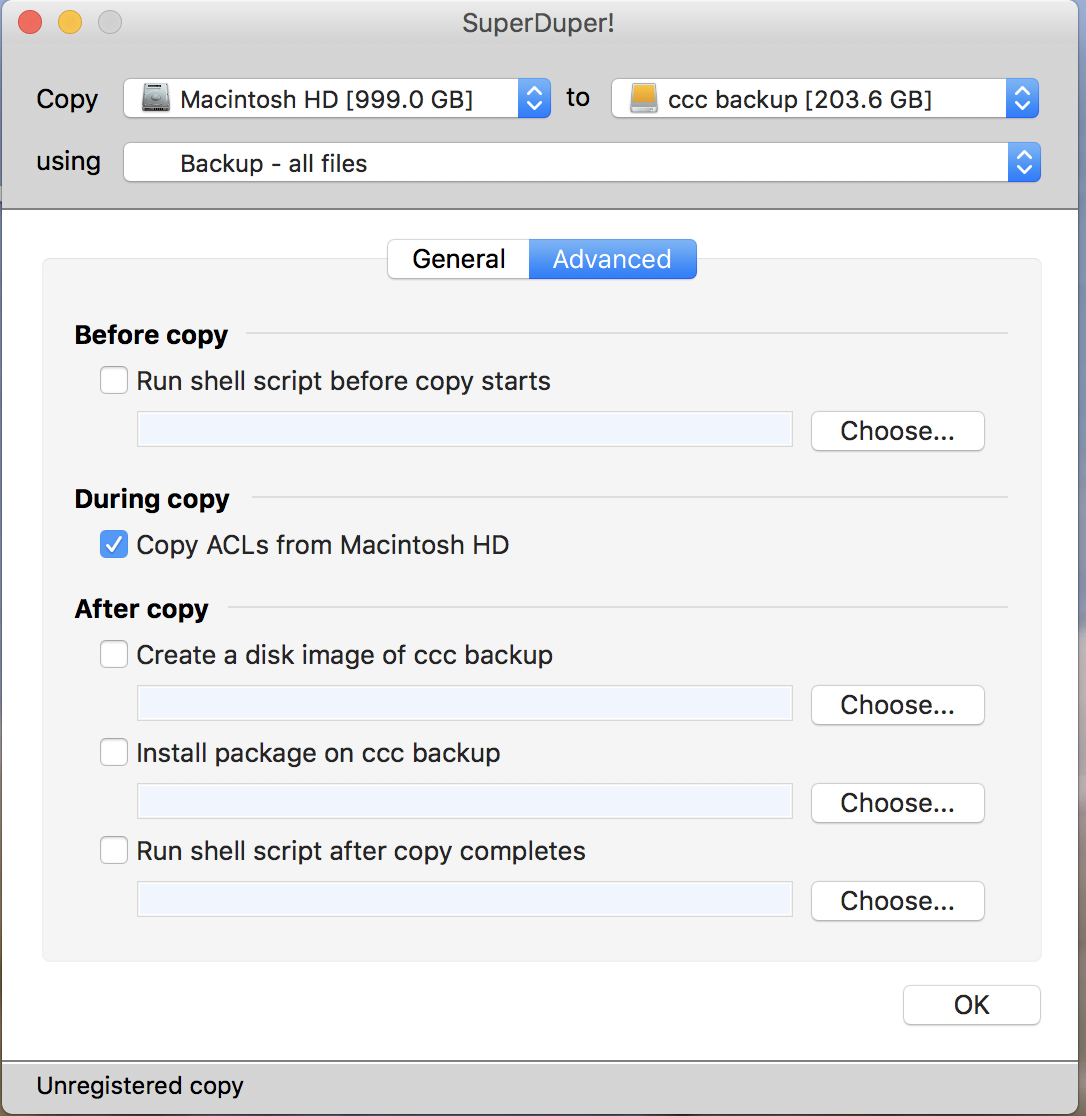Click the disk image path field
Image resolution: width=1086 pixels, height=1116 pixels.
(x=464, y=703)
